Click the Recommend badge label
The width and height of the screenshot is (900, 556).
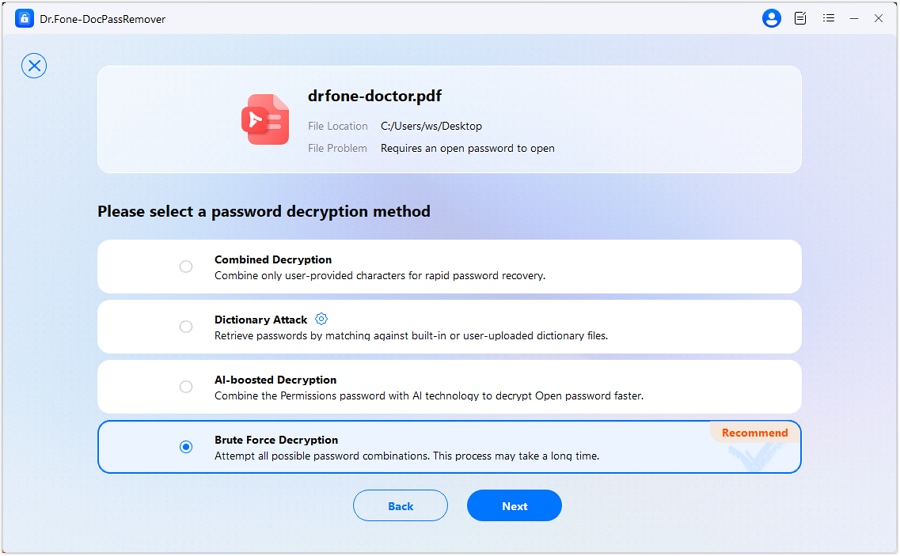pyautogui.click(x=754, y=433)
